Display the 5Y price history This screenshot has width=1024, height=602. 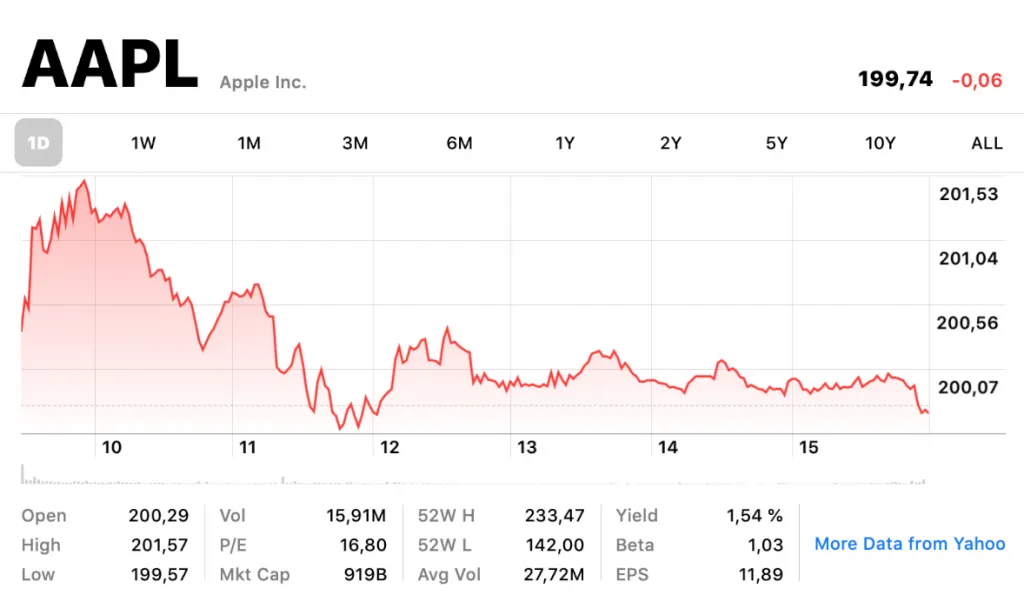[x=776, y=143]
